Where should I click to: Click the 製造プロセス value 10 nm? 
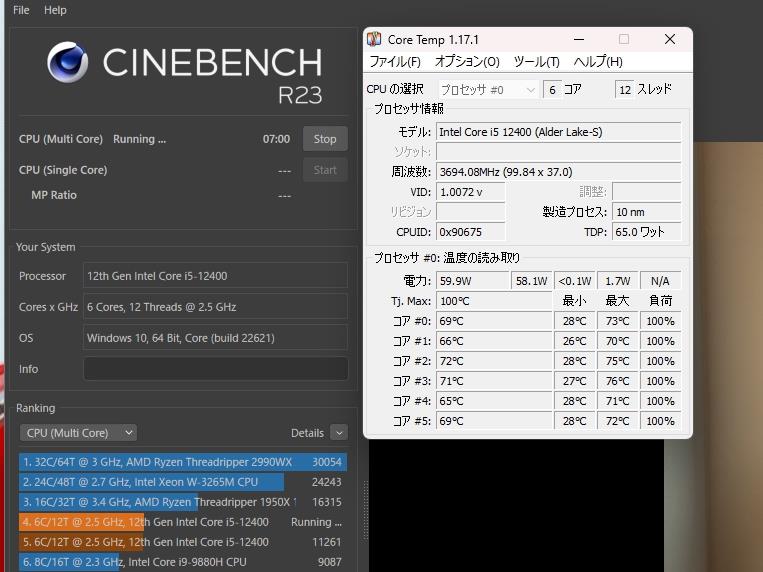(646, 212)
